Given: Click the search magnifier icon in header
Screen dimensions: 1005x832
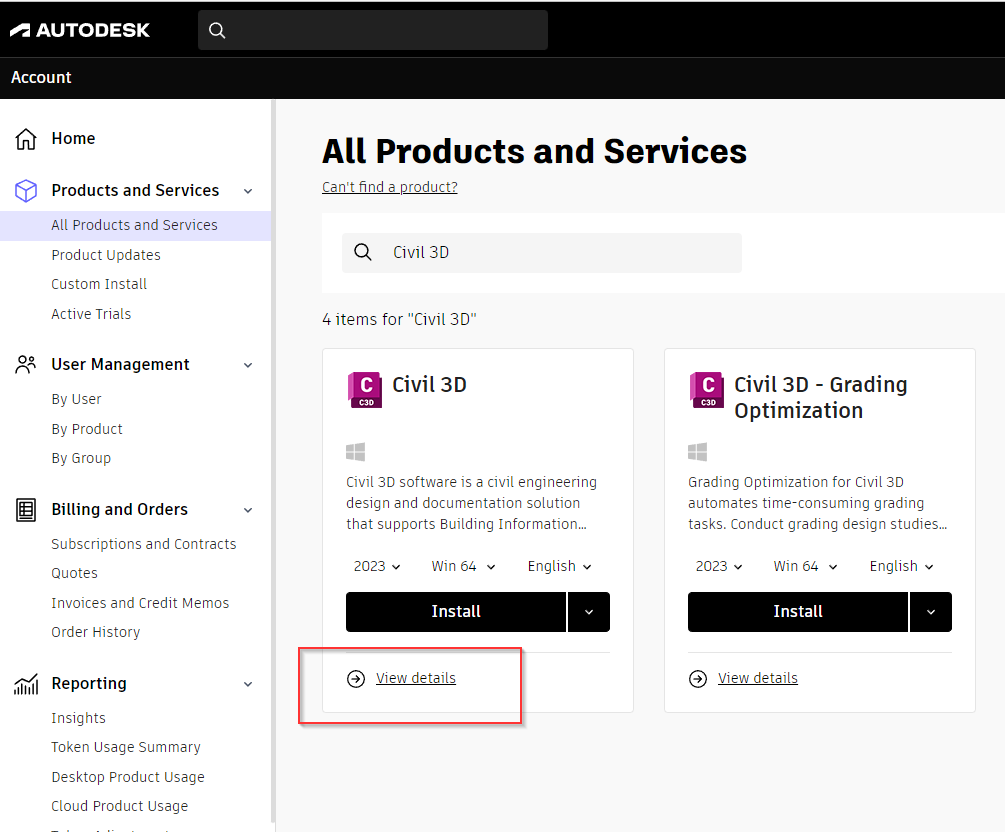Looking at the screenshot, I should pyautogui.click(x=217, y=30).
